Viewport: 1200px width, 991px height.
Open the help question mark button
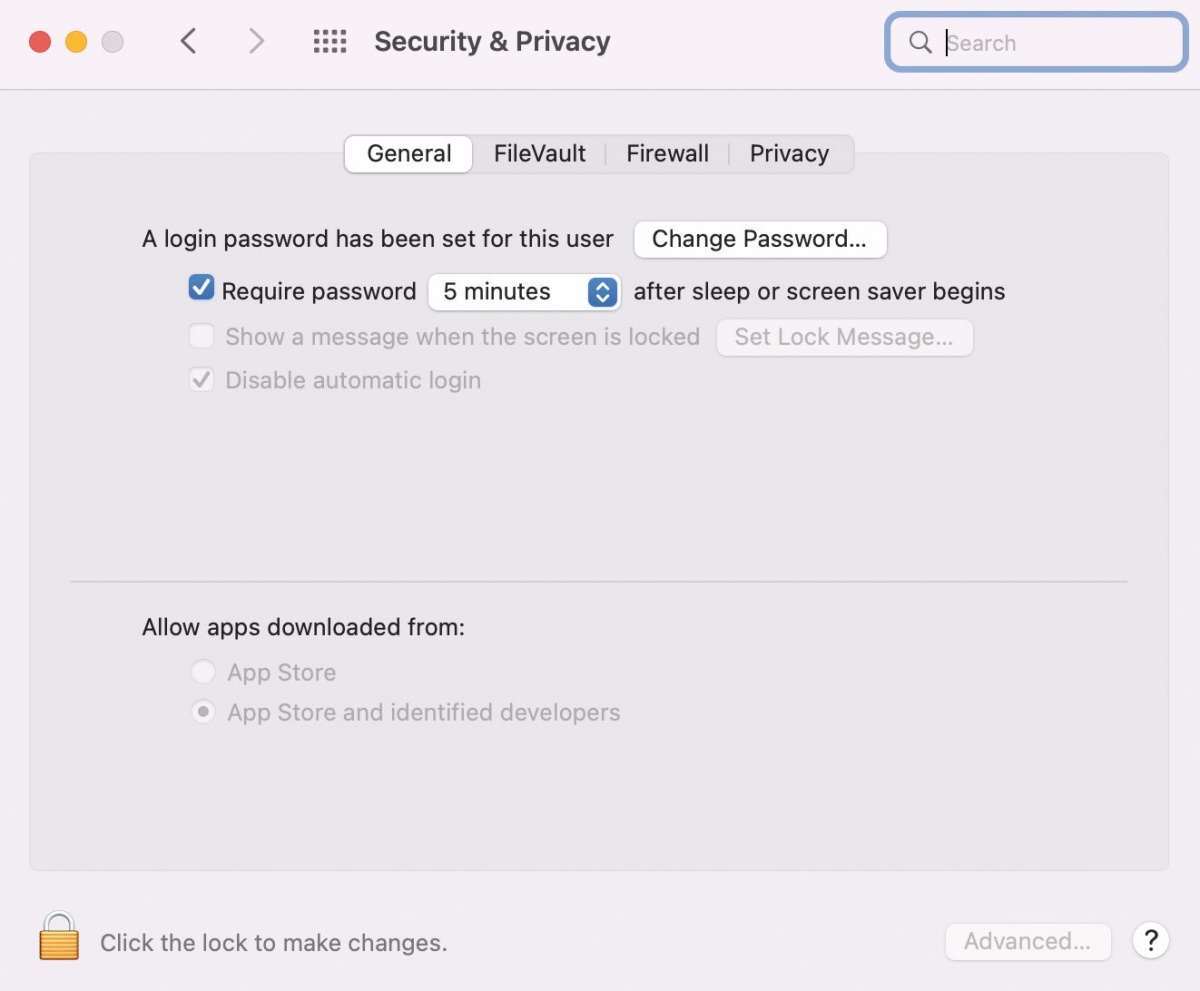[x=1151, y=941]
